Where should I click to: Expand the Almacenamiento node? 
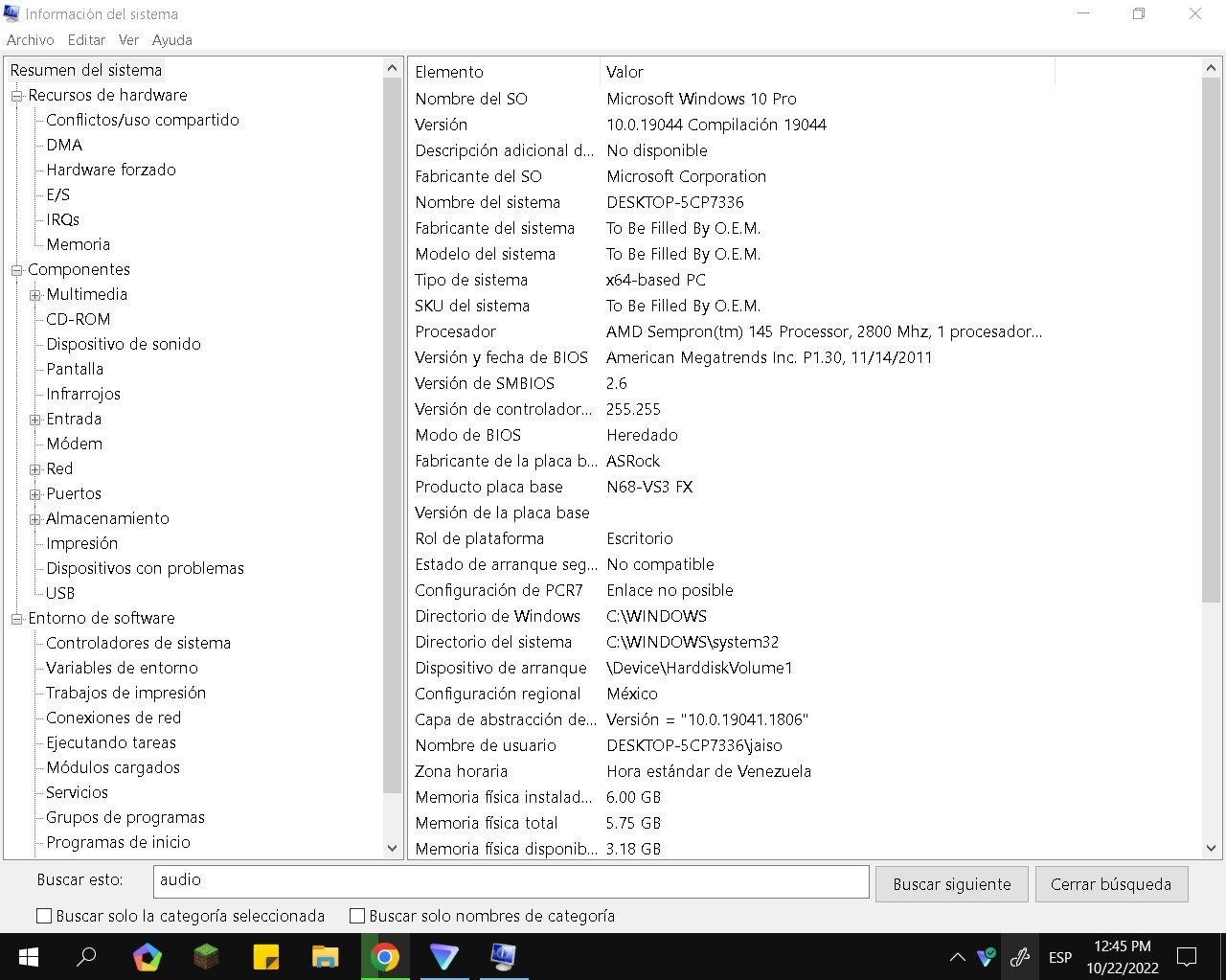pyautogui.click(x=35, y=519)
